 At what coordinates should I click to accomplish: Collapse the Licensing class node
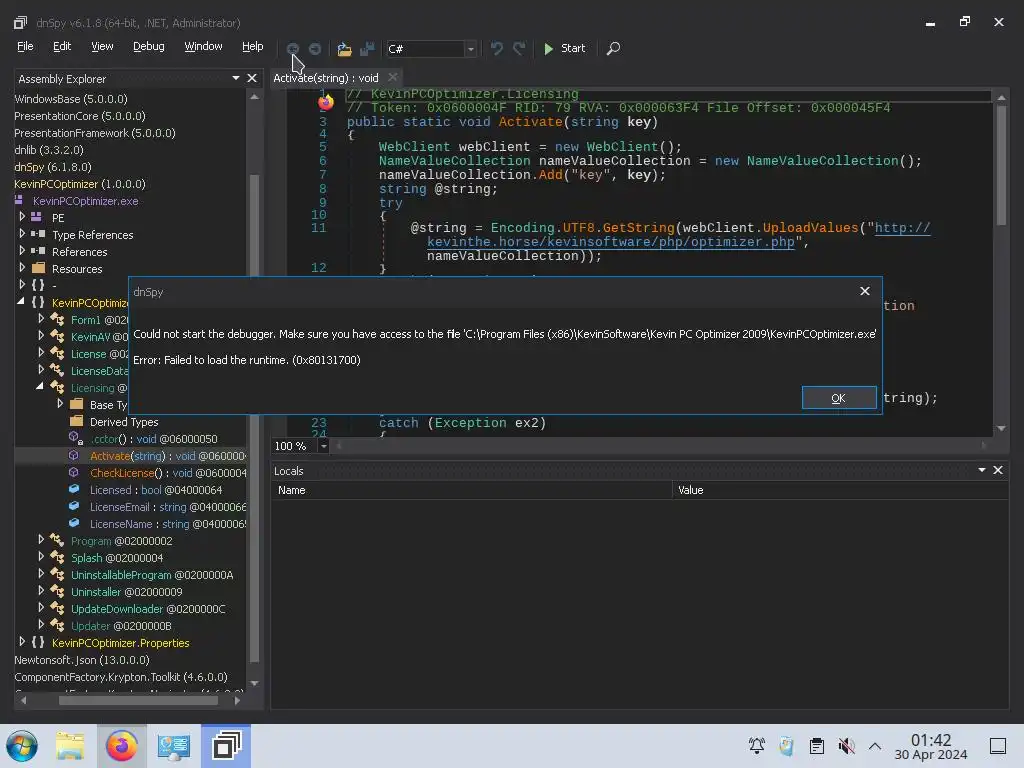40,387
